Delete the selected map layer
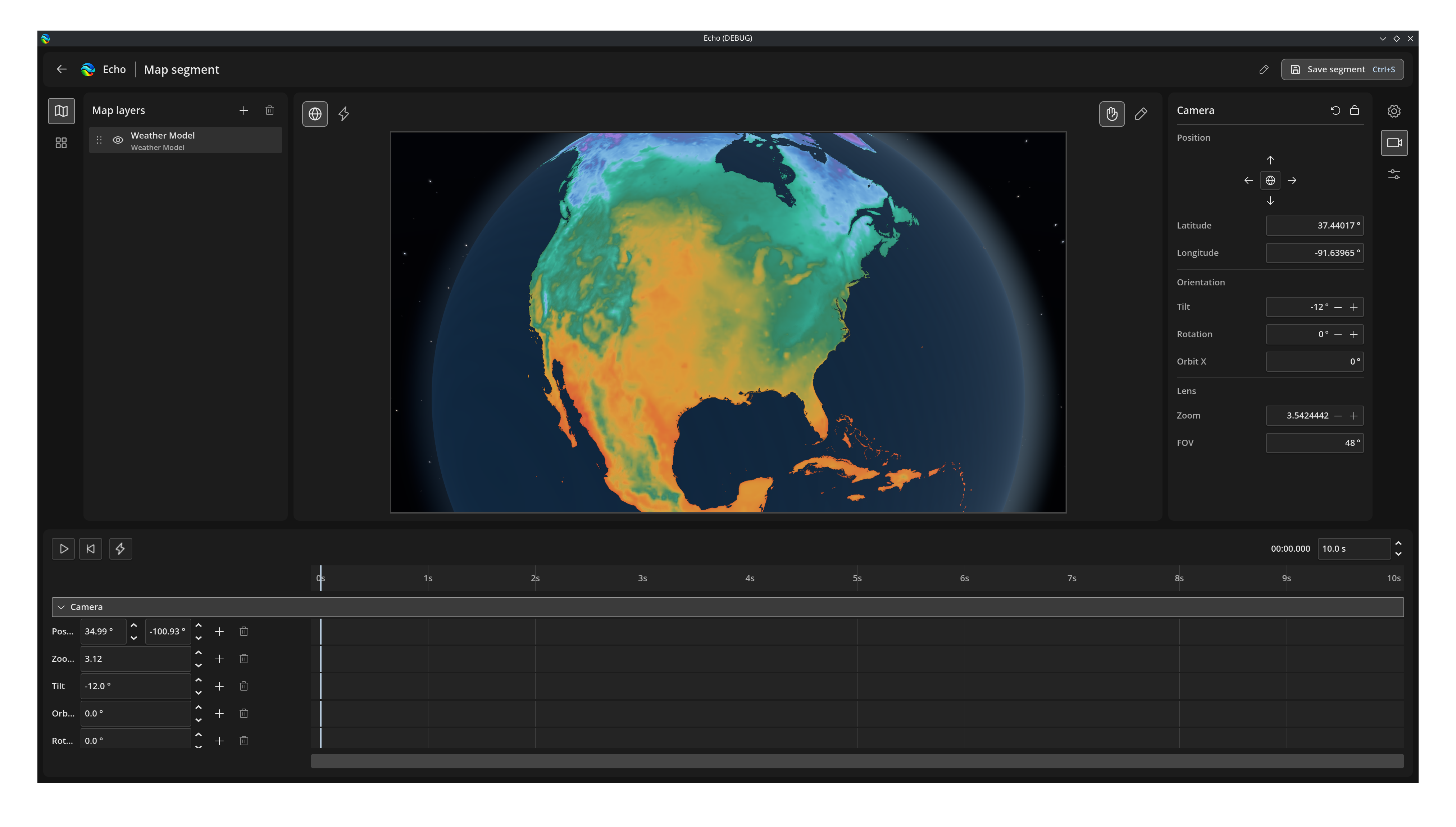The width and height of the screenshot is (1456, 827). [270, 111]
